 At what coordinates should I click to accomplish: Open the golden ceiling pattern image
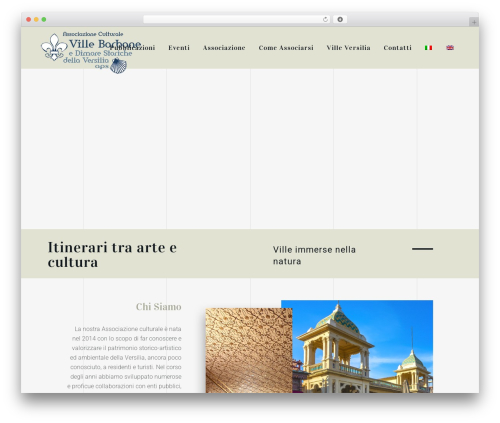249,350
